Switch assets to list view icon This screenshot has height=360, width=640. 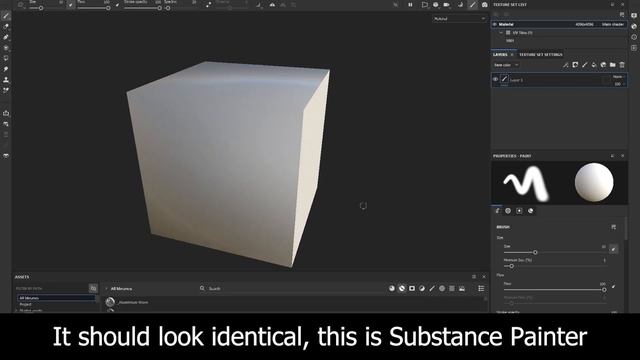pos(481,289)
